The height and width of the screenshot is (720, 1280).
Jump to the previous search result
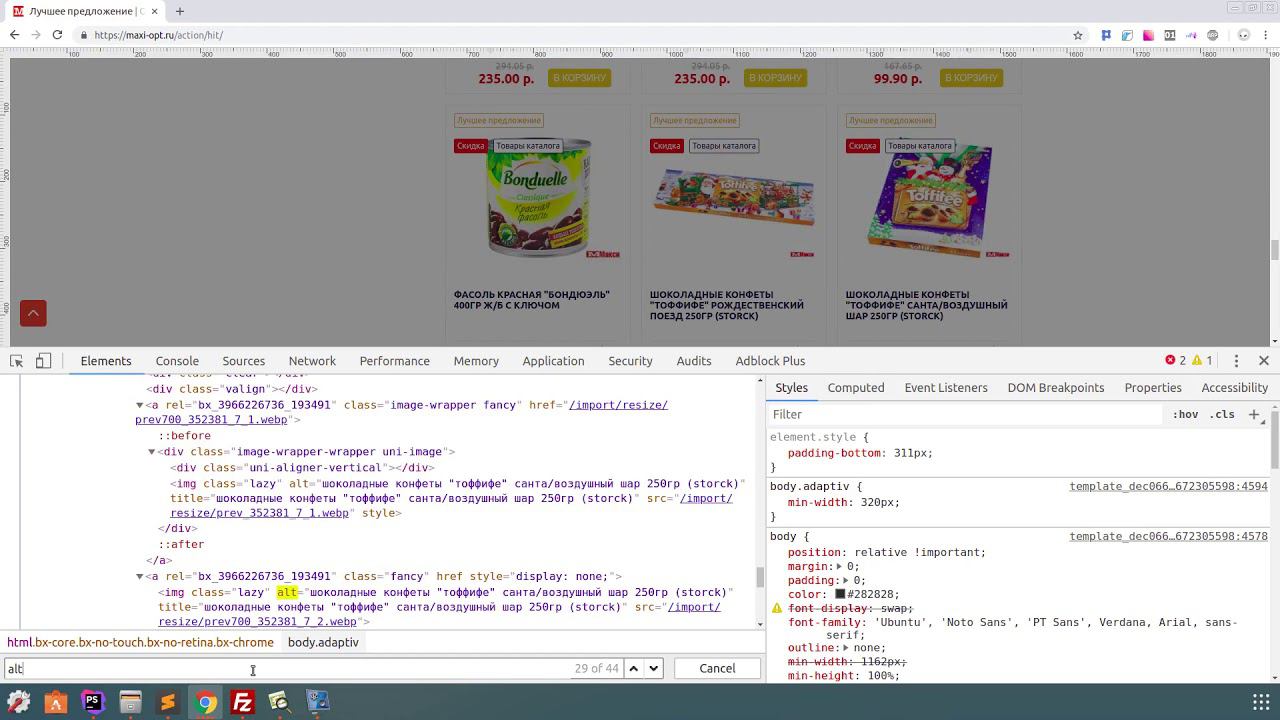tap(634, 668)
